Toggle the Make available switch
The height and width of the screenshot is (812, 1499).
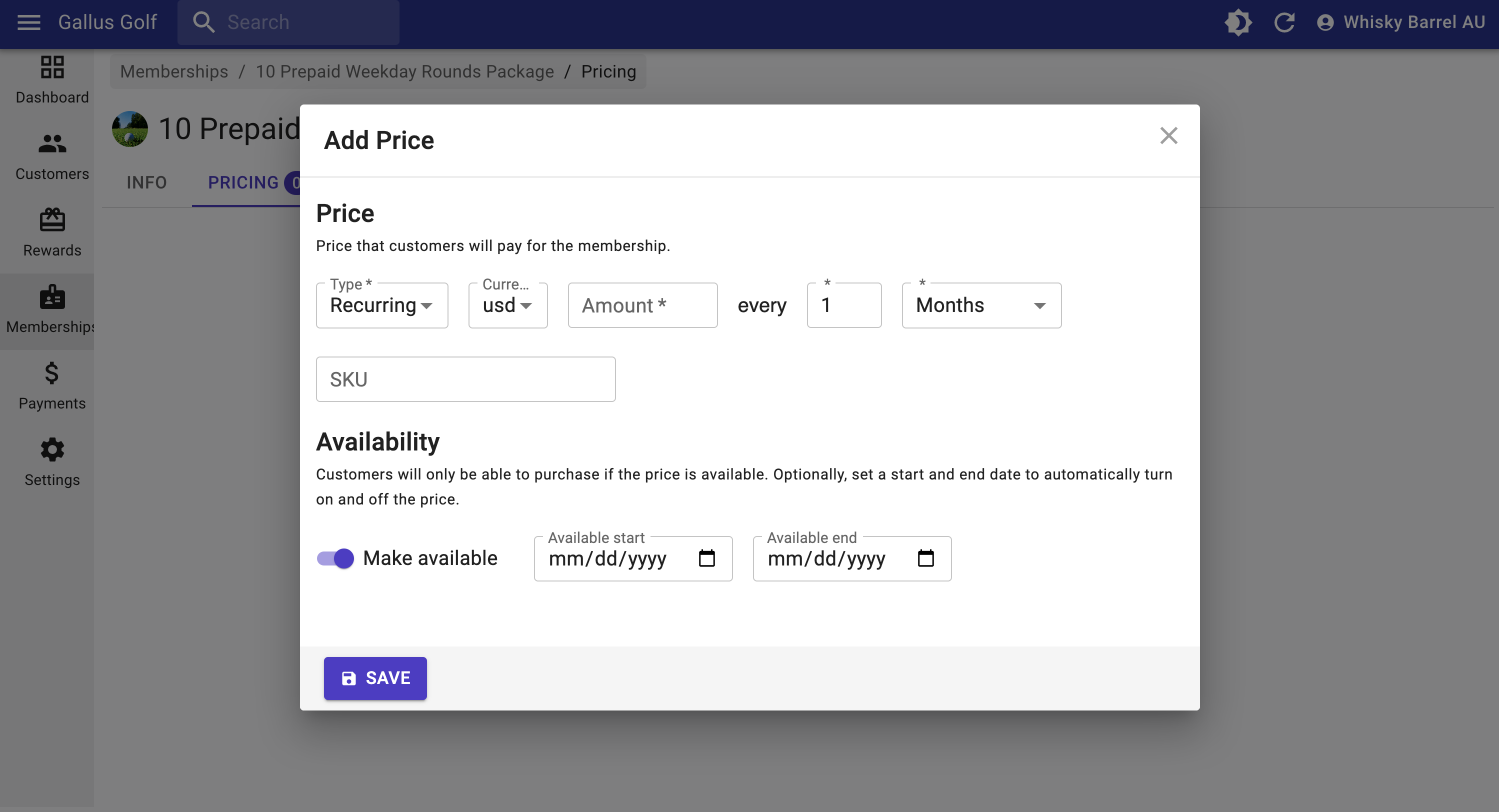tap(335, 559)
